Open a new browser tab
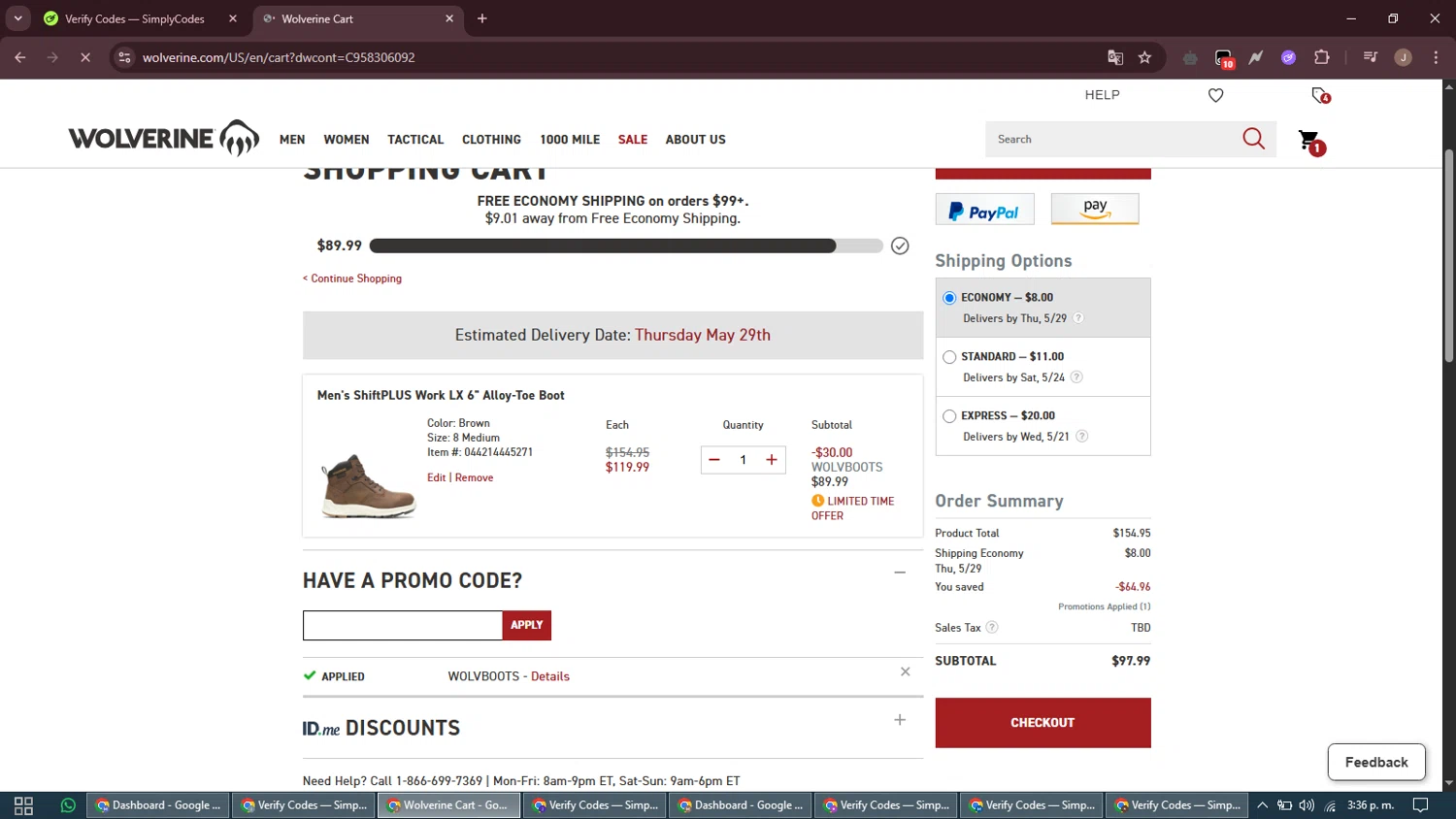Viewport: 1456px width, 819px height. point(482,18)
